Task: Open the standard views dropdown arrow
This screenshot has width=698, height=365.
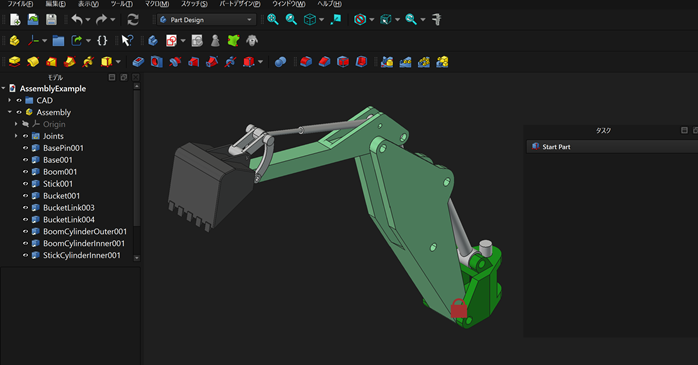Action: click(321, 20)
